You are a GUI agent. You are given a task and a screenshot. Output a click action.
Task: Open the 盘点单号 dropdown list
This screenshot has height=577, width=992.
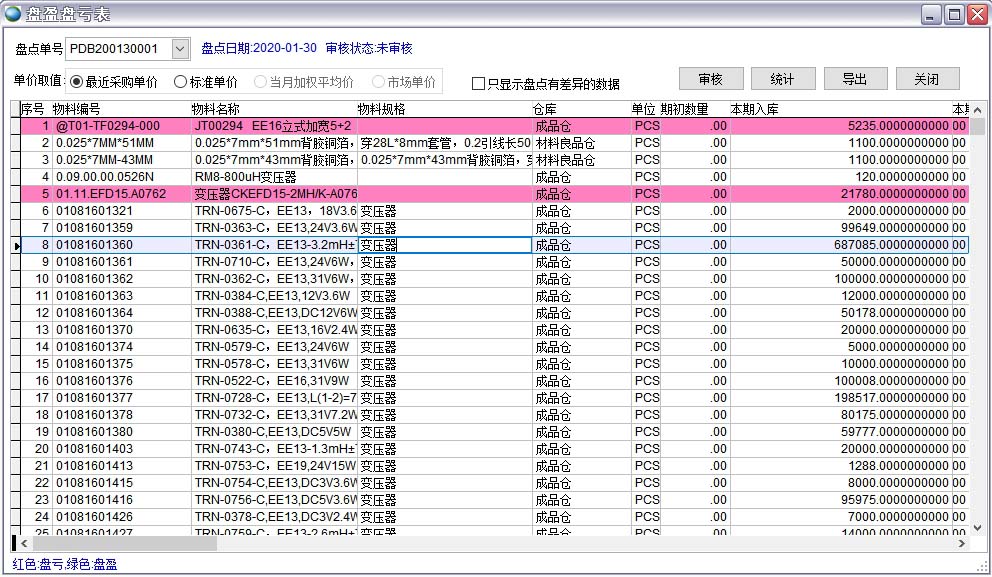180,48
